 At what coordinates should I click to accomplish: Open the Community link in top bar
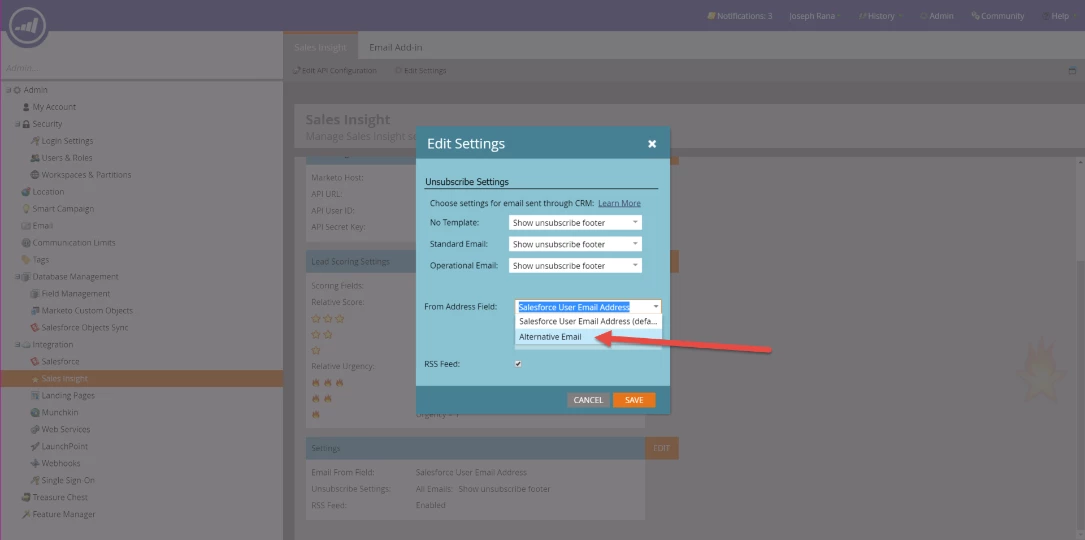(998, 16)
